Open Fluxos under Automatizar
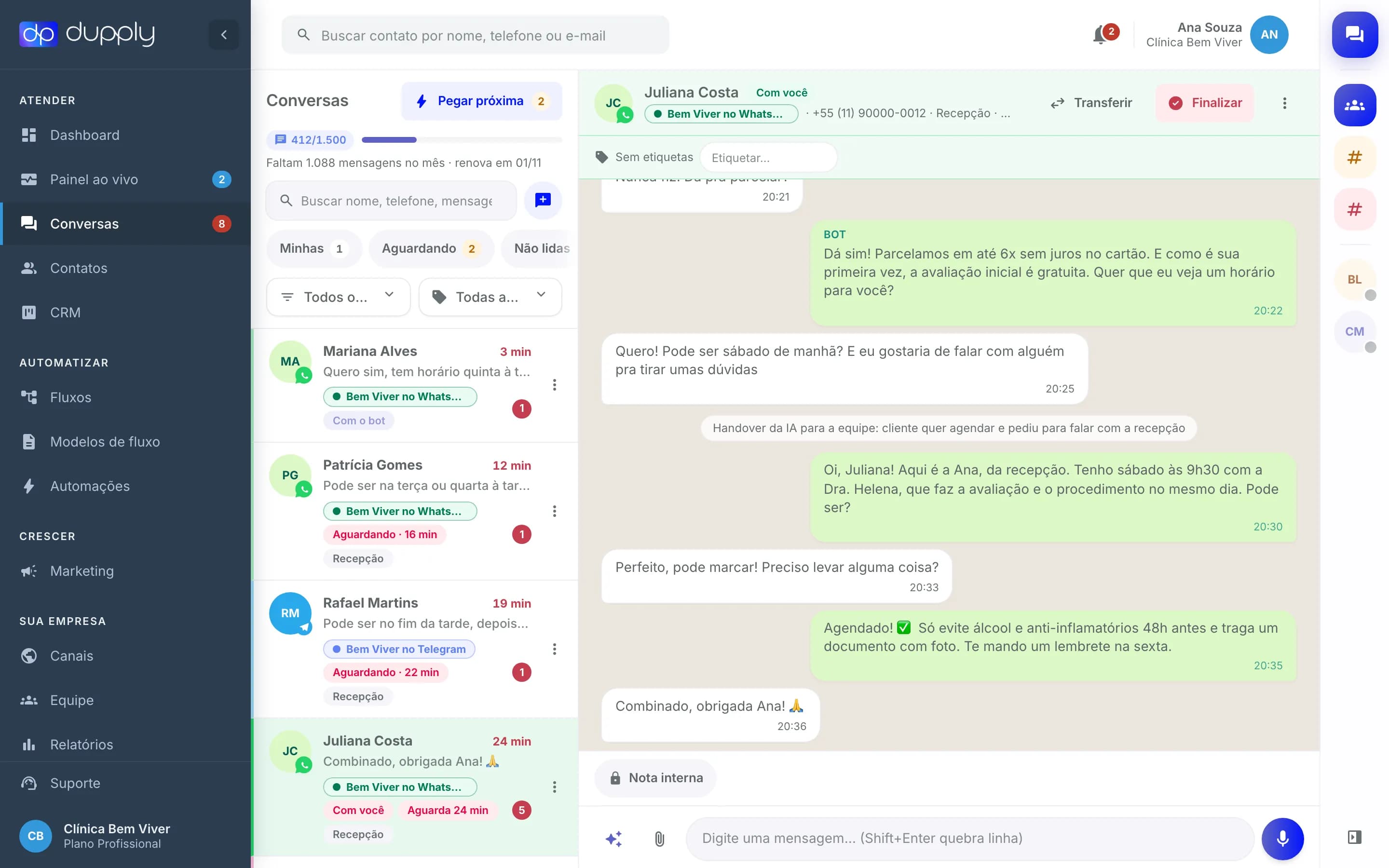The width and height of the screenshot is (1389, 868). 125,397
